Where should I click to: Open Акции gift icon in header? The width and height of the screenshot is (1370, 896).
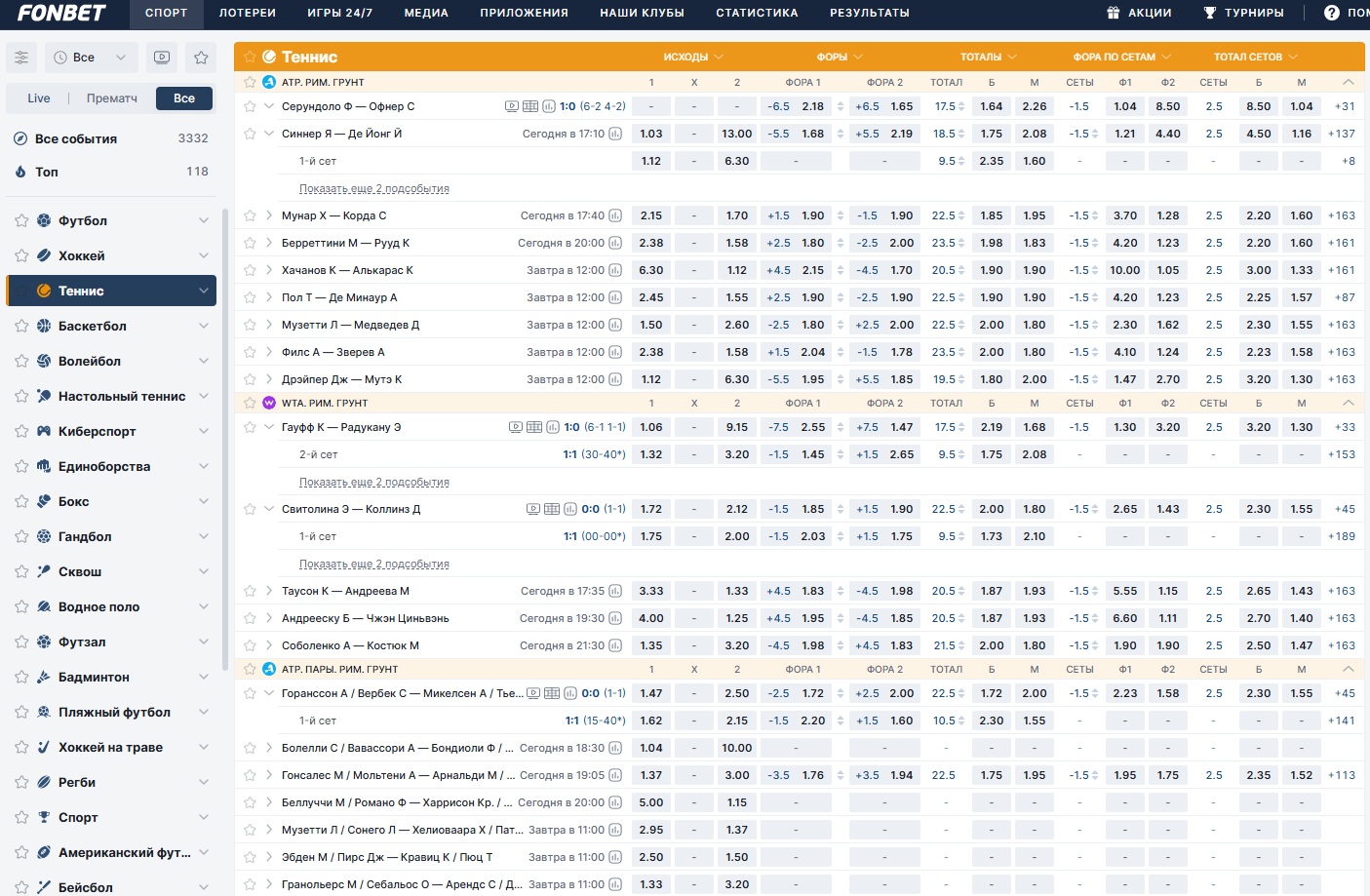click(x=1114, y=13)
